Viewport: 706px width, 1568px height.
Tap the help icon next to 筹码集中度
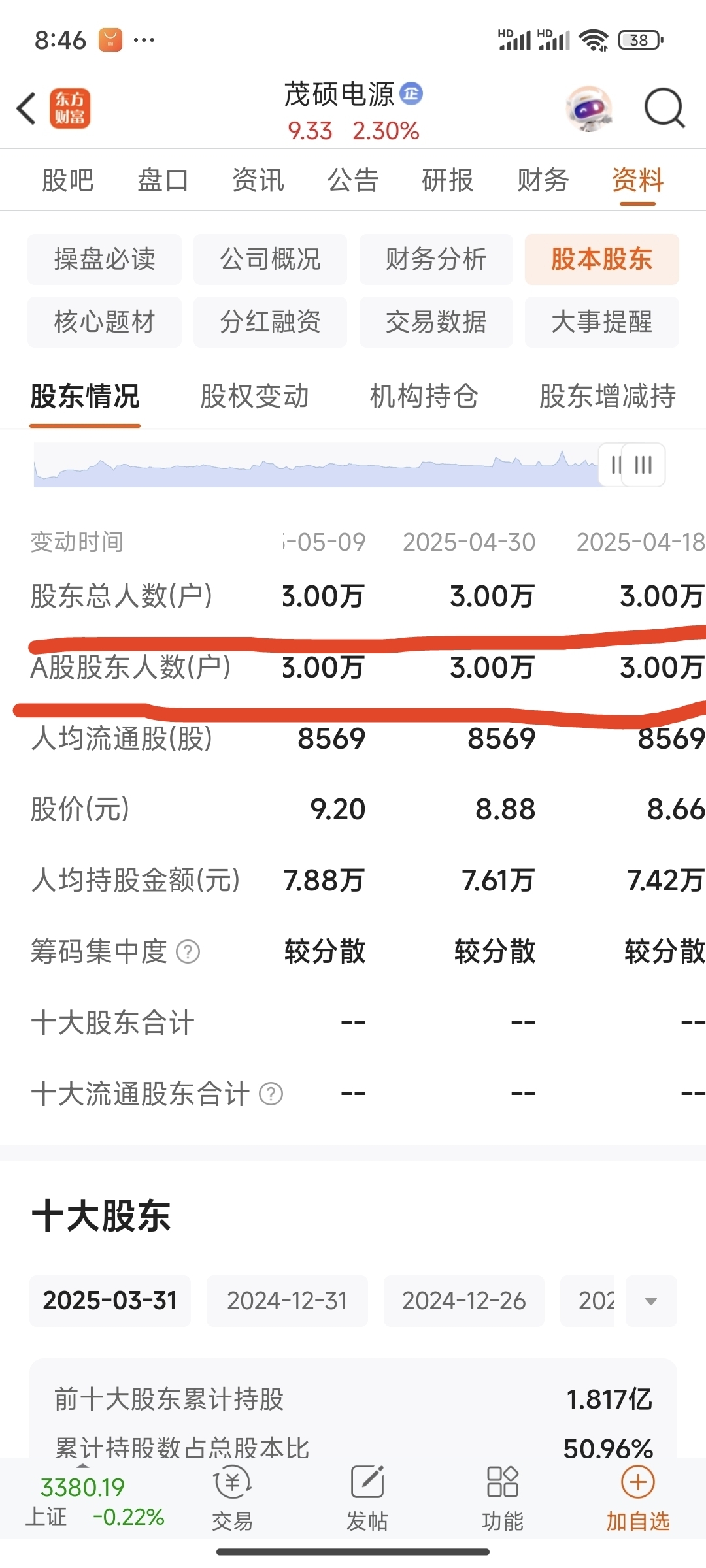pyautogui.click(x=188, y=951)
